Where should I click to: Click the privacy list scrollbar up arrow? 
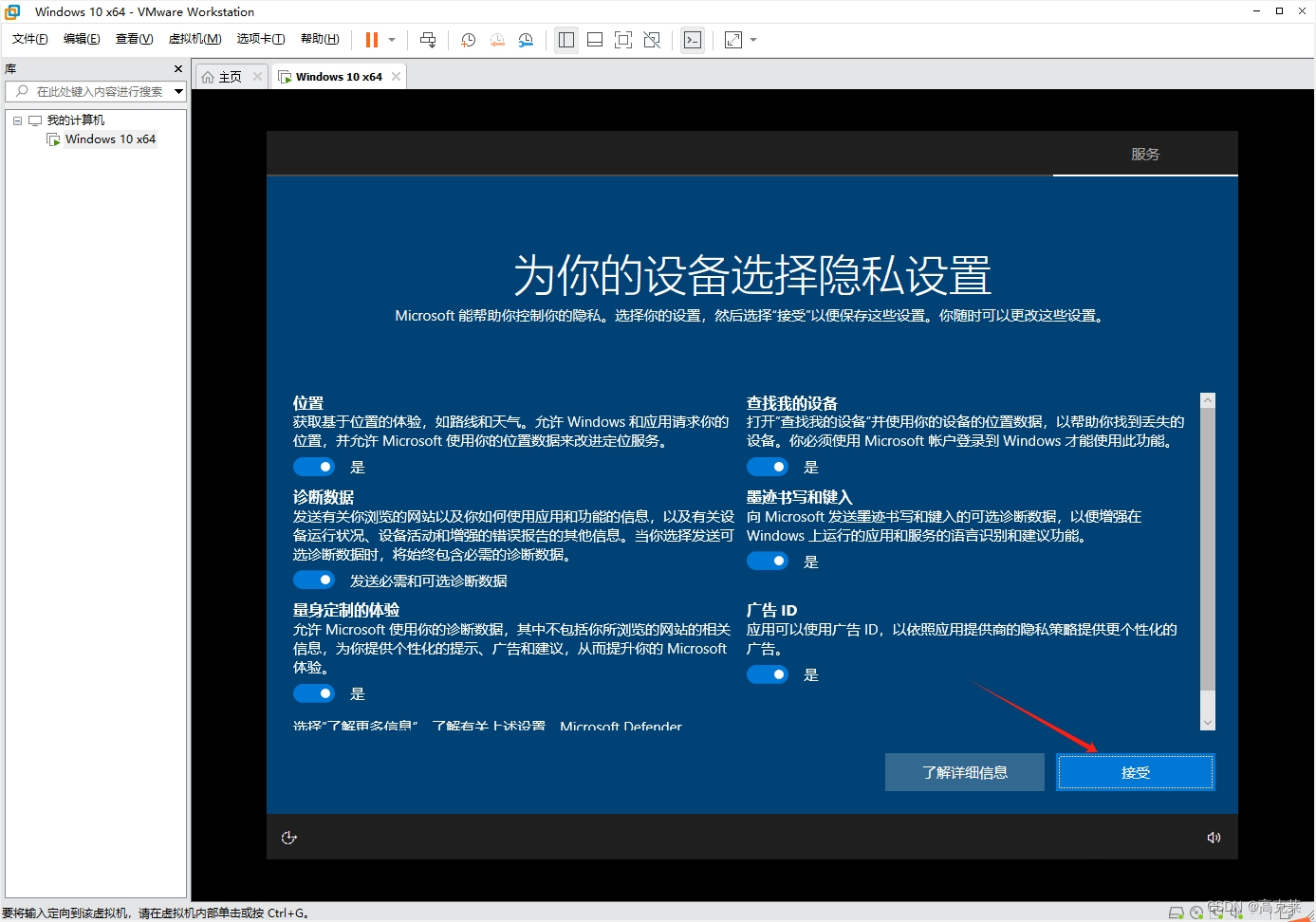(x=1208, y=400)
